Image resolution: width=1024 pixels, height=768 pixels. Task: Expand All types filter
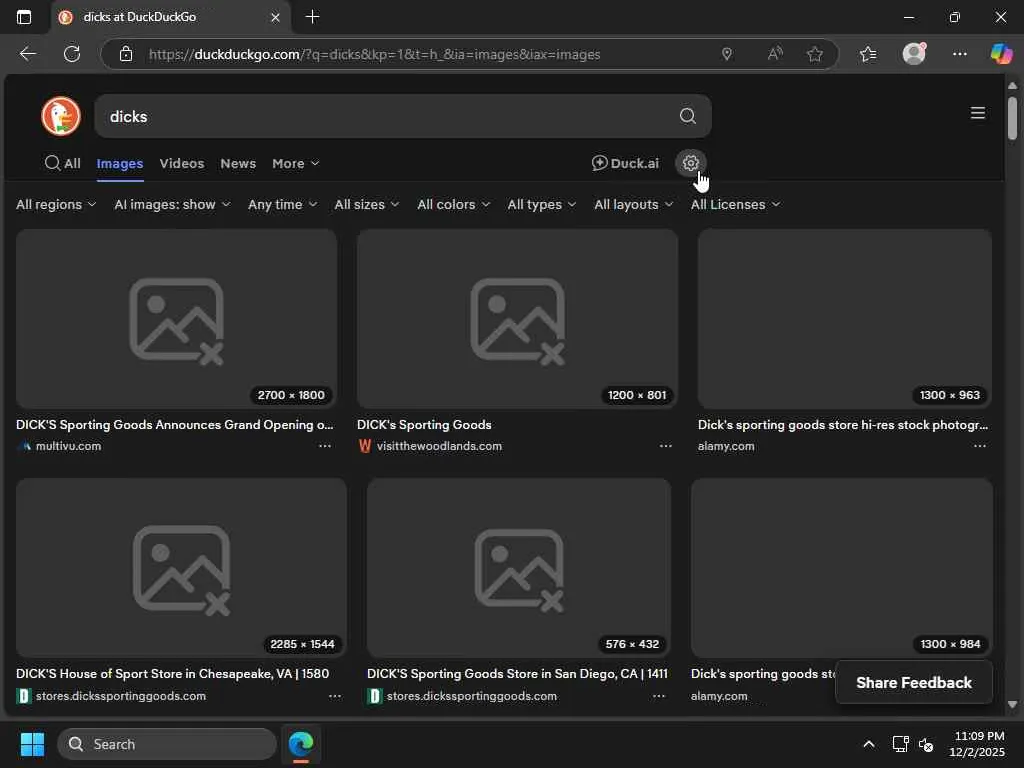tap(542, 204)
